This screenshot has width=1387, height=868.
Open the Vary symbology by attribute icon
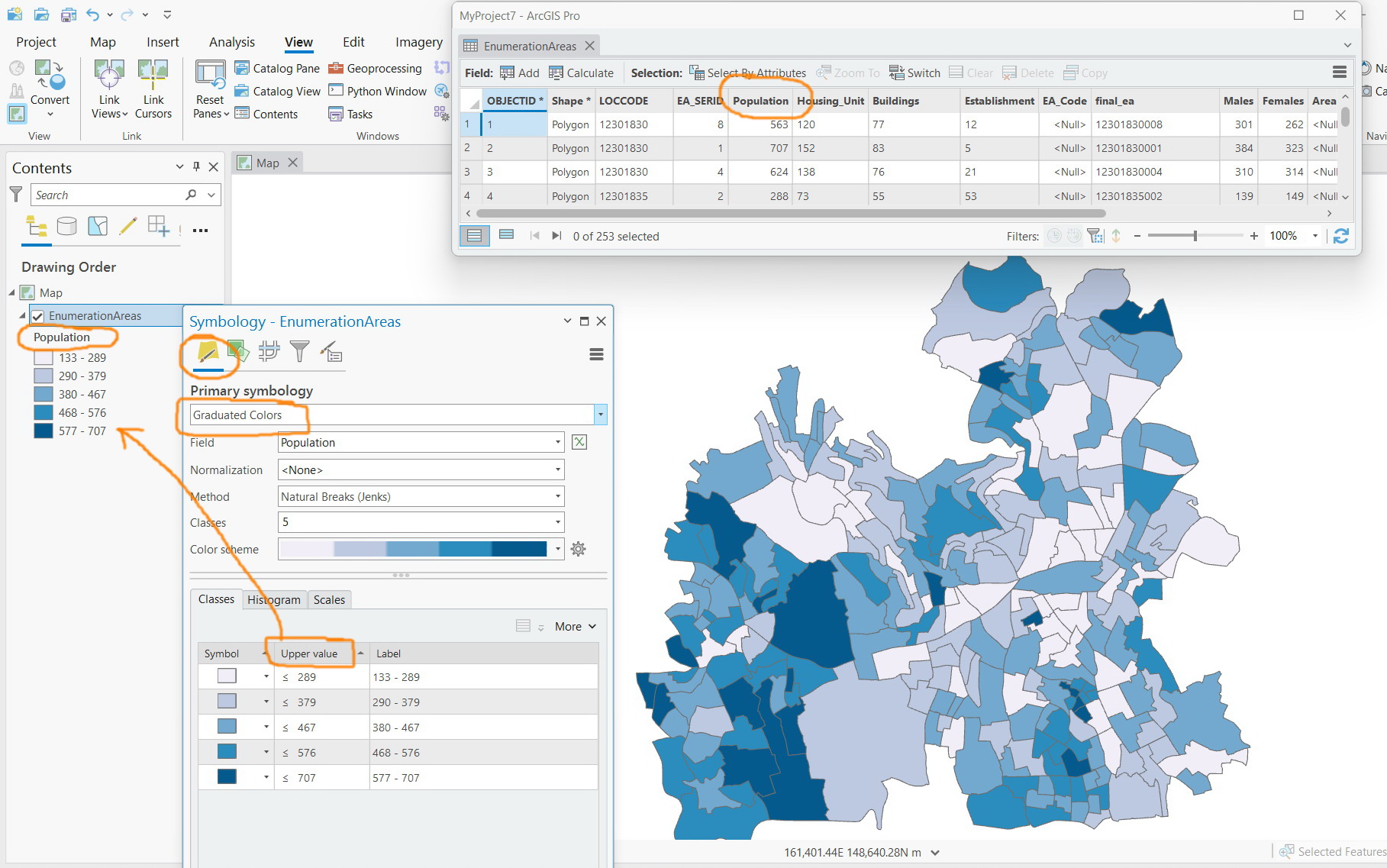tap(238, 351)
